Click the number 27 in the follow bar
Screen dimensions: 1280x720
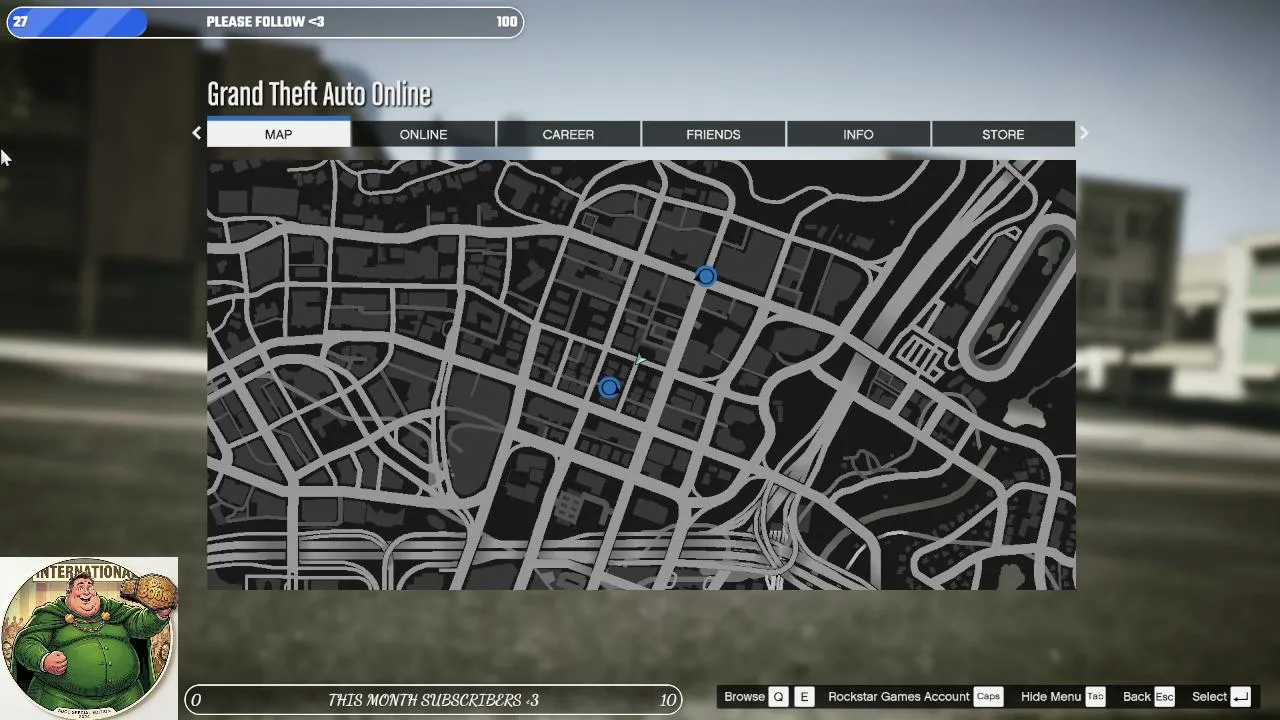pos(20,22)
